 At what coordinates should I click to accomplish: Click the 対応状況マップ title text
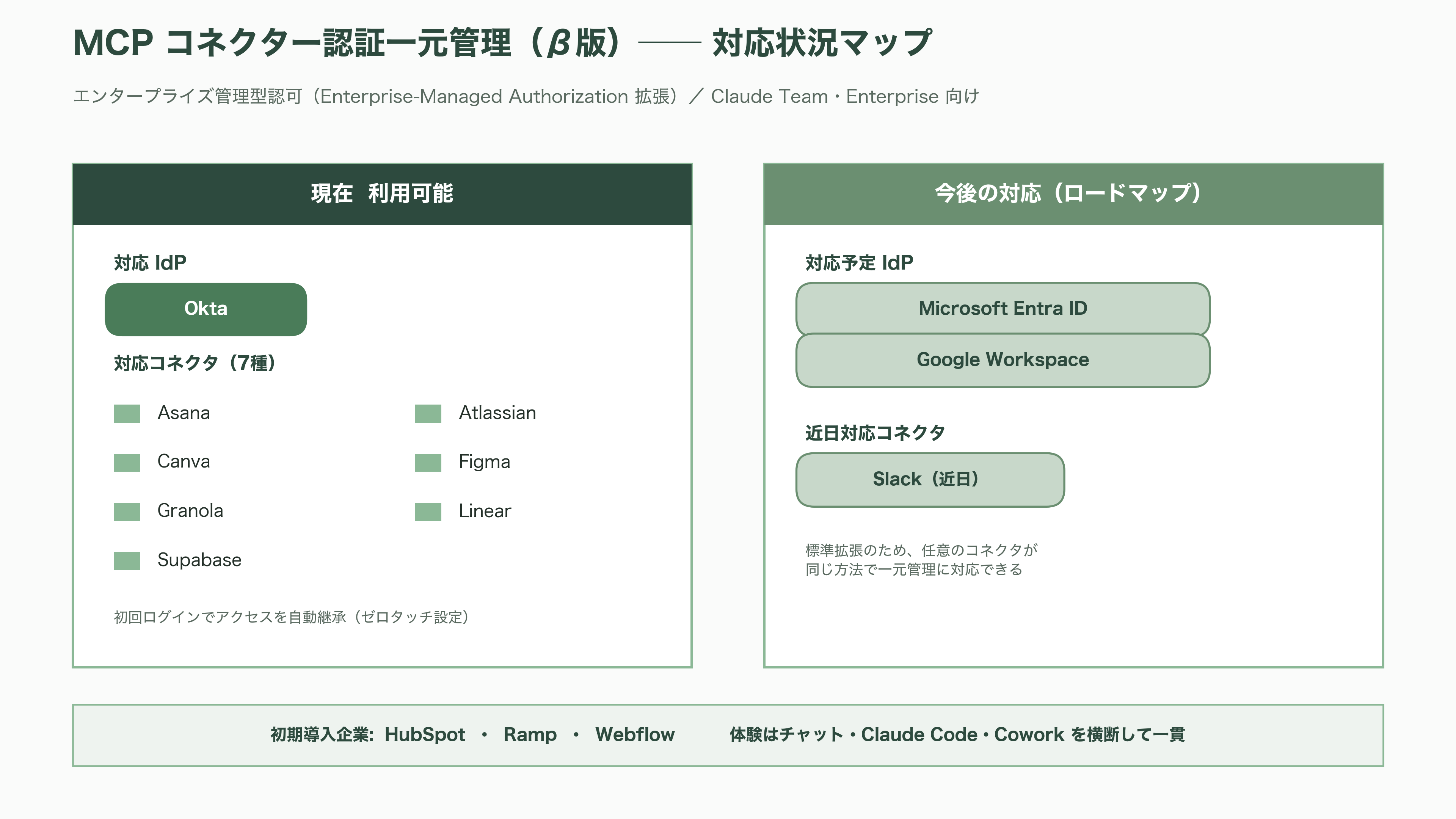click(822, 43)
